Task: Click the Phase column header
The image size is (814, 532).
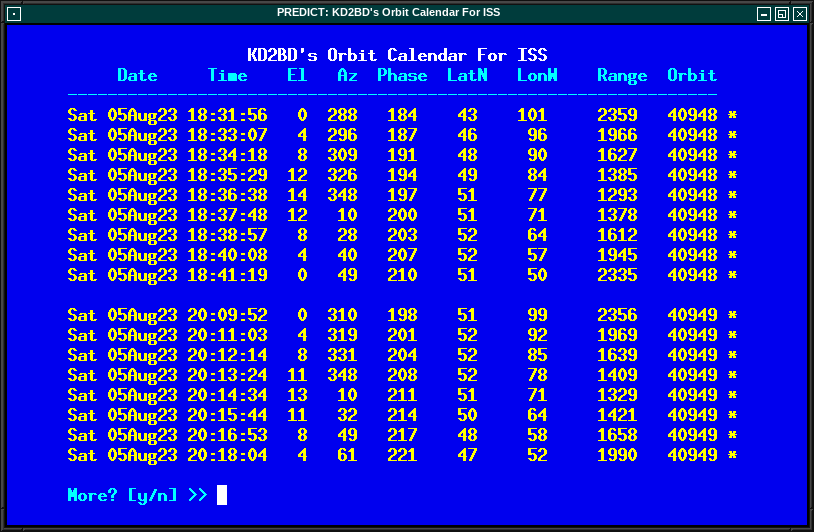Action: tap(402, 75)
